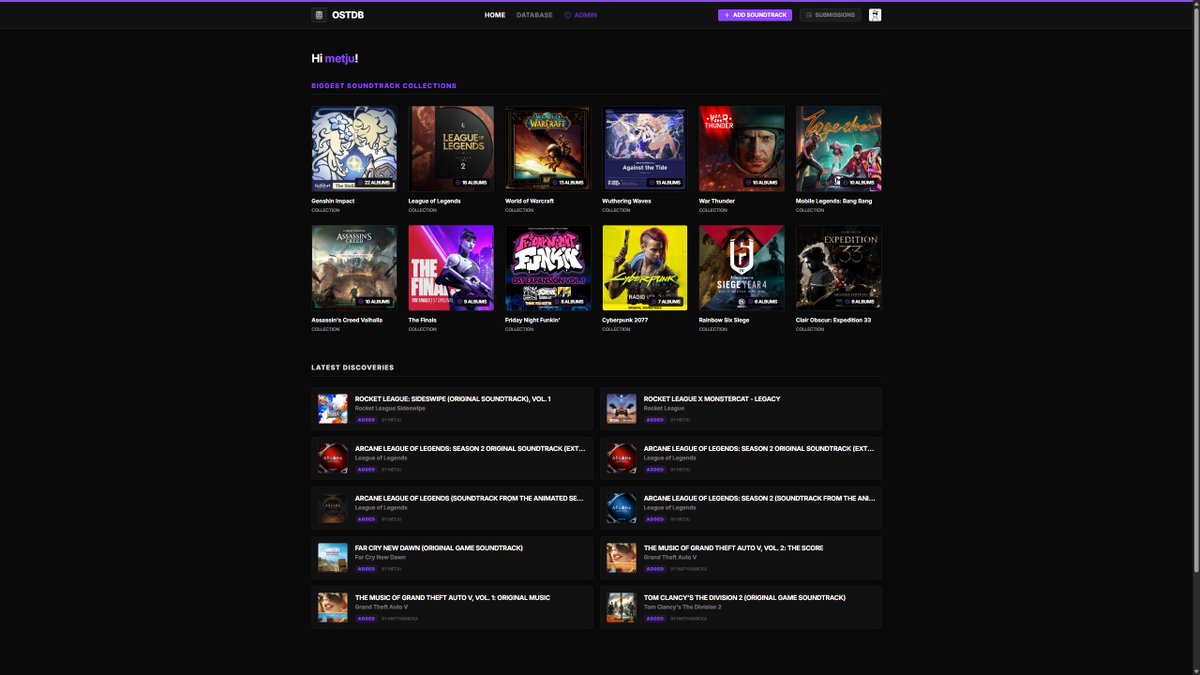Click ADDED badge on Far Cry New Dawn row
The width and height of the screenshot is (1200, 675).
(366, 569)
